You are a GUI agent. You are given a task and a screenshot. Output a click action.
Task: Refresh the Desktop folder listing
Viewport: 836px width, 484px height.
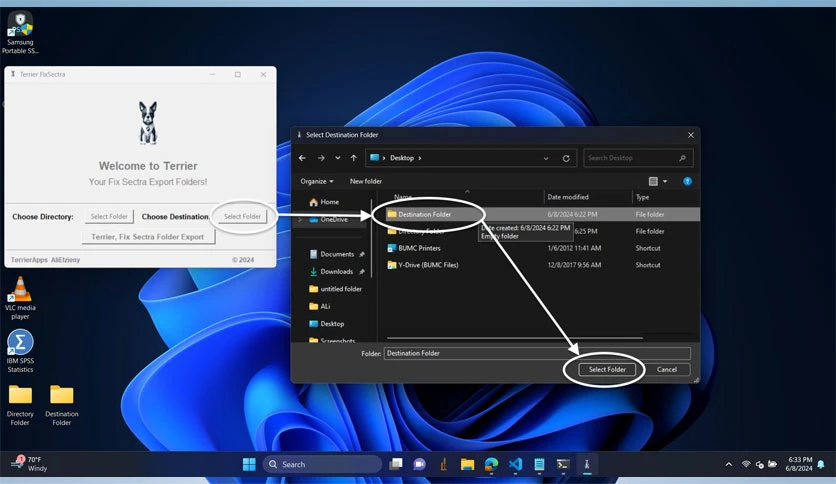566,158
